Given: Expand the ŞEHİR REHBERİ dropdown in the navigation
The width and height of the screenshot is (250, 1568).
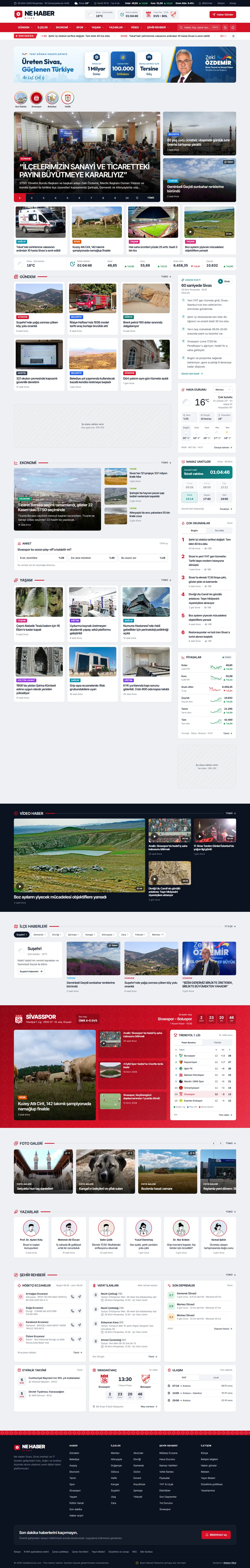Looking at the screenshot, I should point(157,27).
